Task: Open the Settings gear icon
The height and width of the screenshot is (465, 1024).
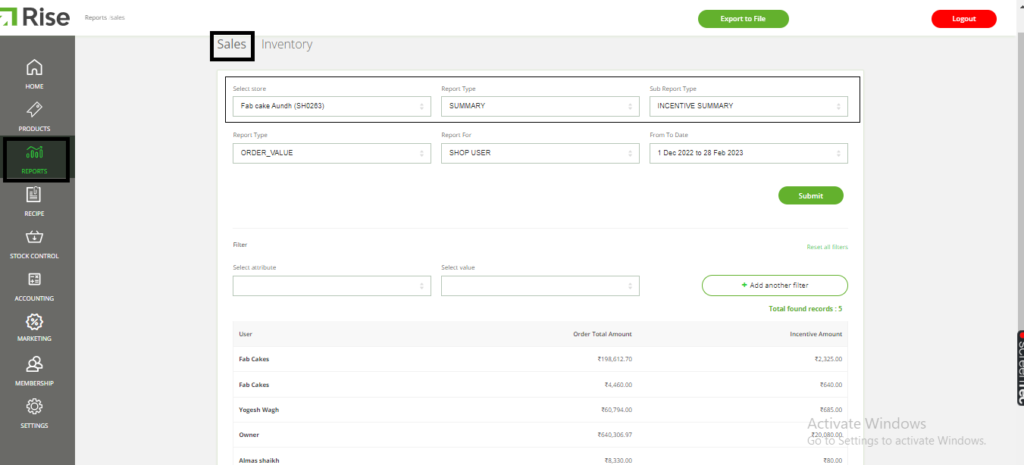Action: [34, 407]
